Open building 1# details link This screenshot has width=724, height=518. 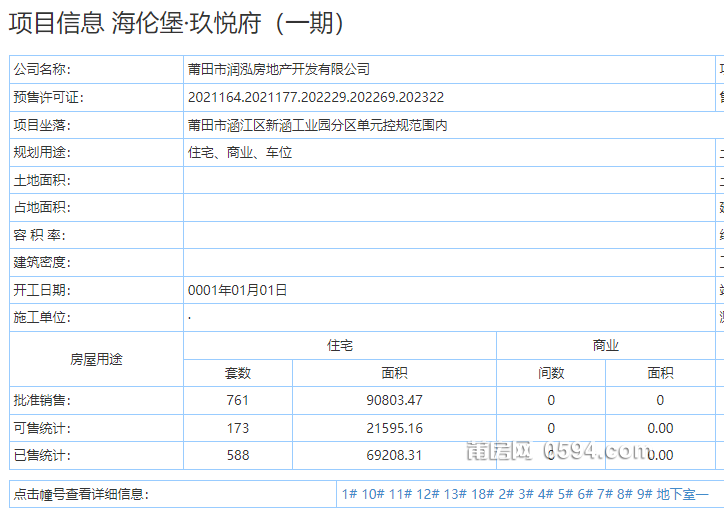[x=349, y=494]
